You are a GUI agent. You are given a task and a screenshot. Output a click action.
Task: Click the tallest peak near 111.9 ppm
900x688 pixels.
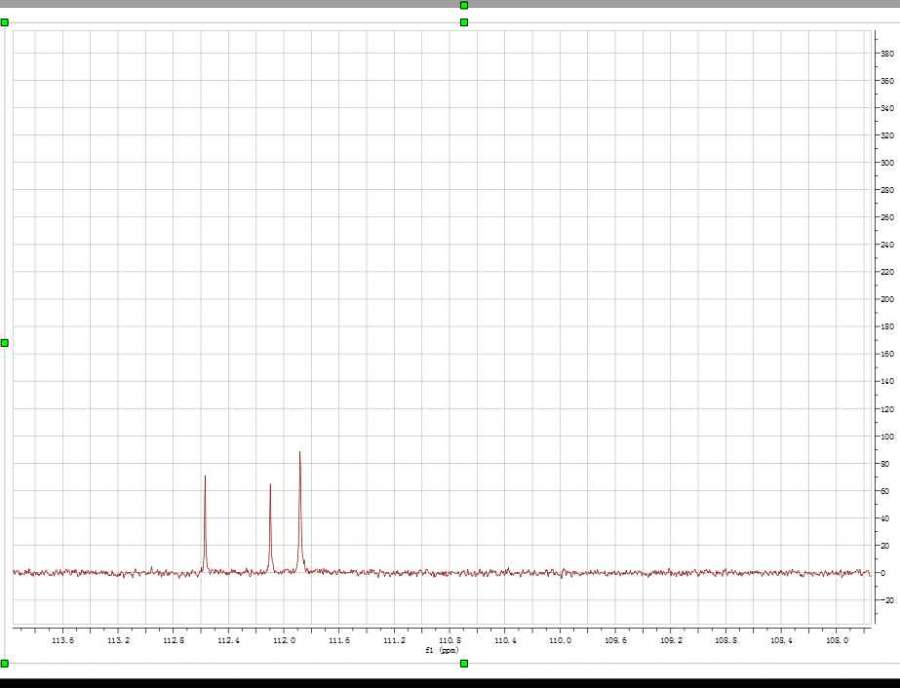coord(300,511)
